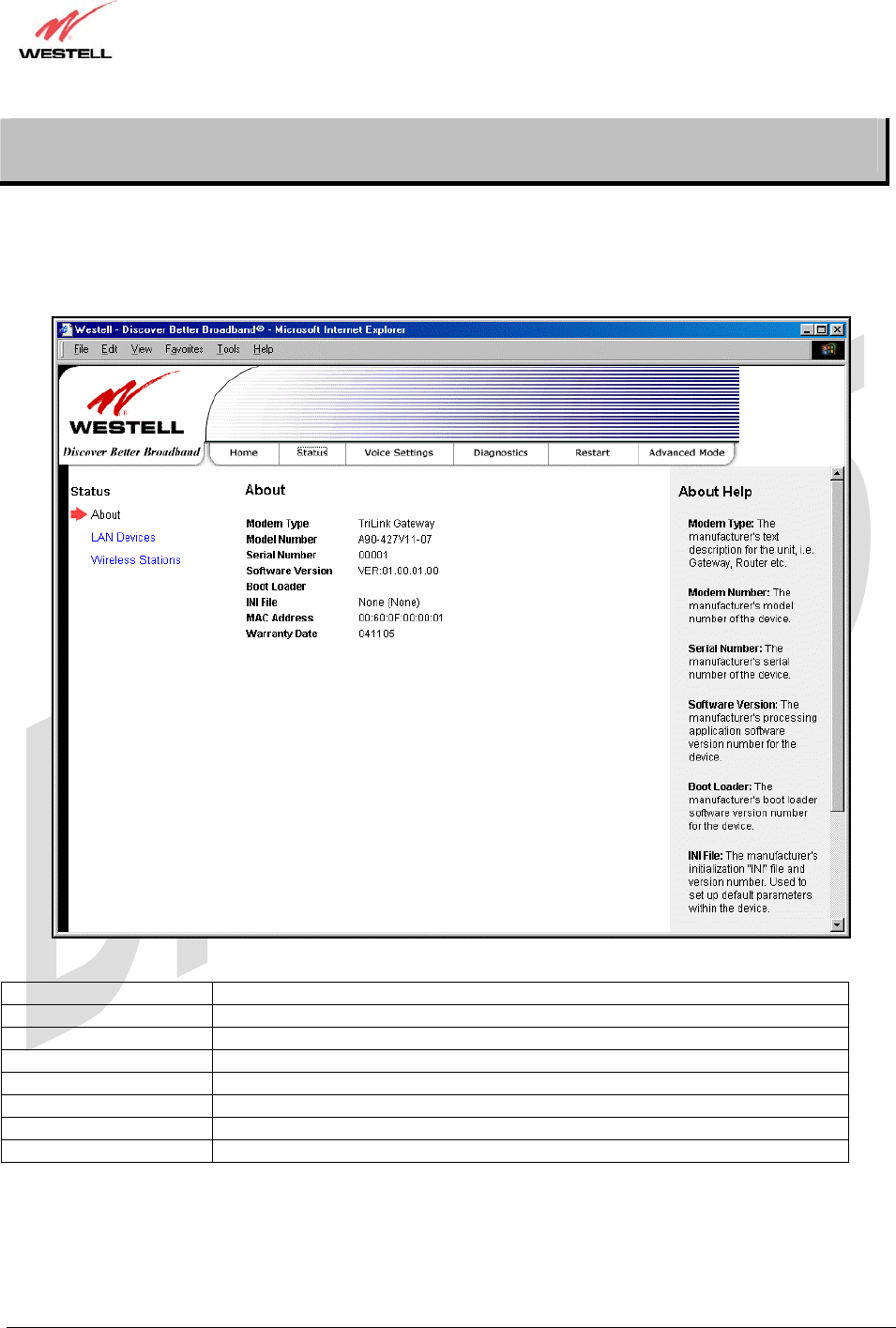Select About in the Status sidebar
This screenshot has width=896, height=1328.
tap(106, 514)
